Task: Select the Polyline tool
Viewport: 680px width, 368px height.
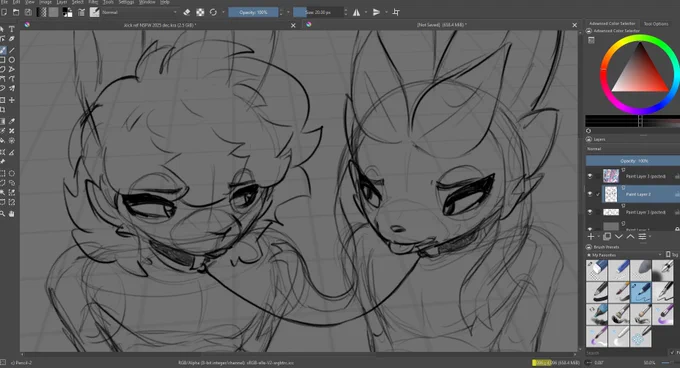Action: click(x=12, y=69)
